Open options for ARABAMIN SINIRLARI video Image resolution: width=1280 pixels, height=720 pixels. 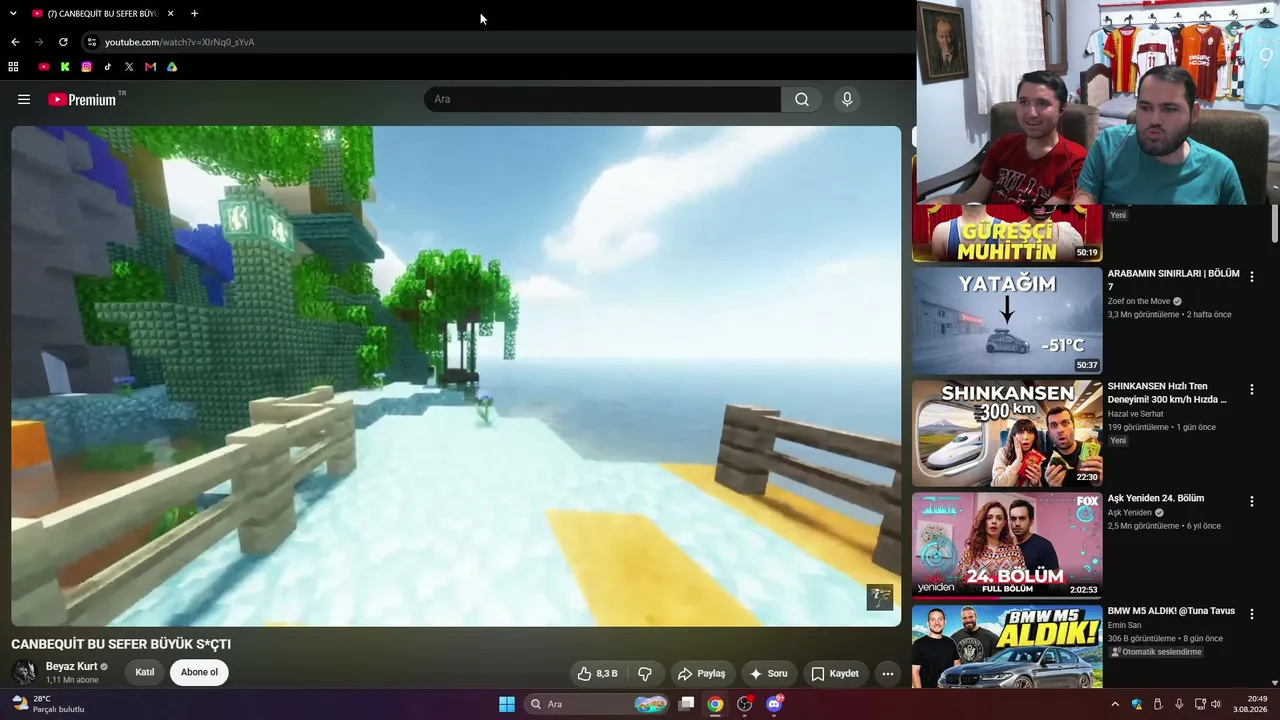tap(1251, 277)
